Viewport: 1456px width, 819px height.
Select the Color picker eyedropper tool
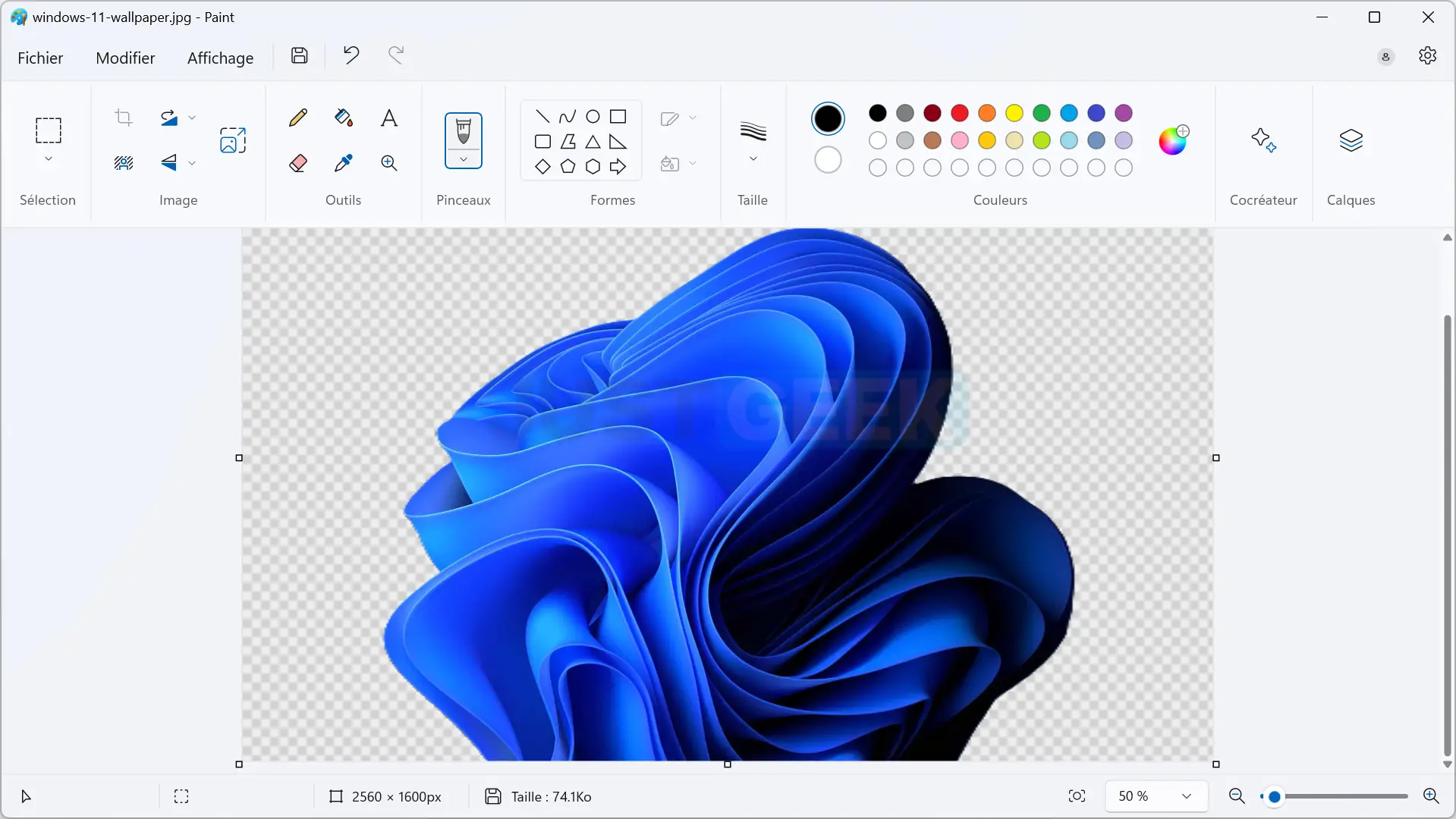click(x=344, y=163)
